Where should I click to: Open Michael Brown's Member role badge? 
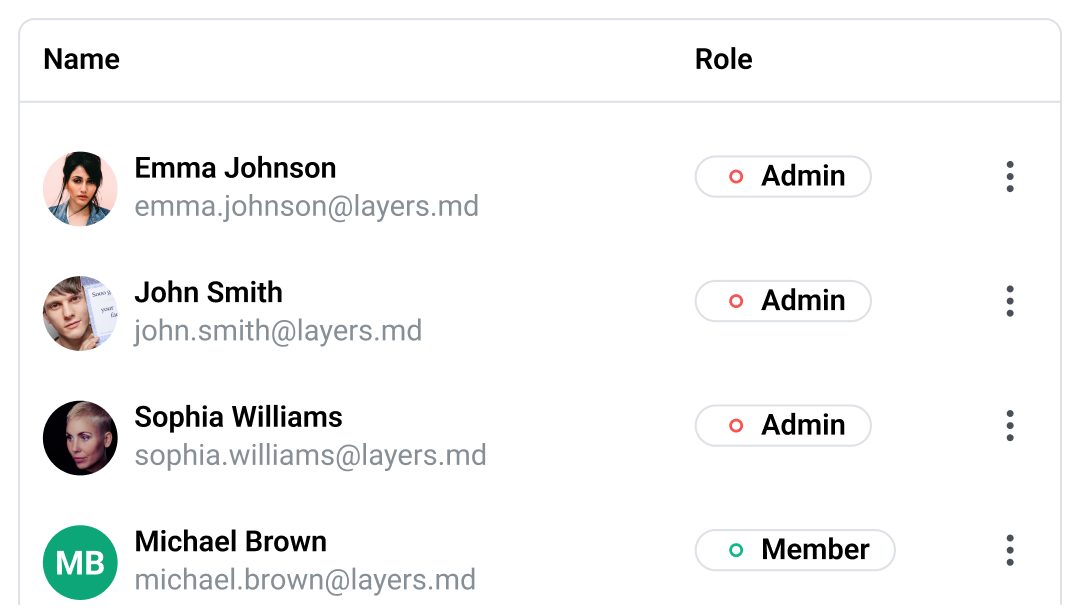click(795, 550)
